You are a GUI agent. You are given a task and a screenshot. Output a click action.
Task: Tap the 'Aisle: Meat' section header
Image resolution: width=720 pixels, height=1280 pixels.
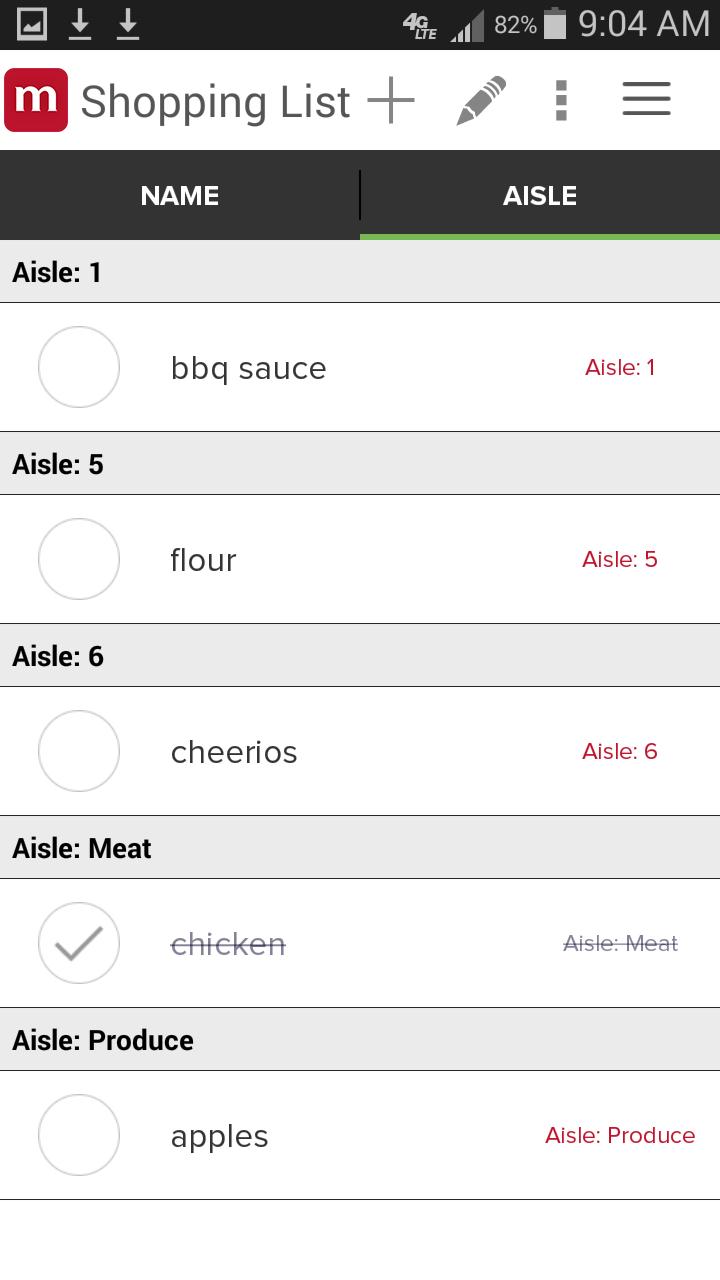tap(82, 848)
